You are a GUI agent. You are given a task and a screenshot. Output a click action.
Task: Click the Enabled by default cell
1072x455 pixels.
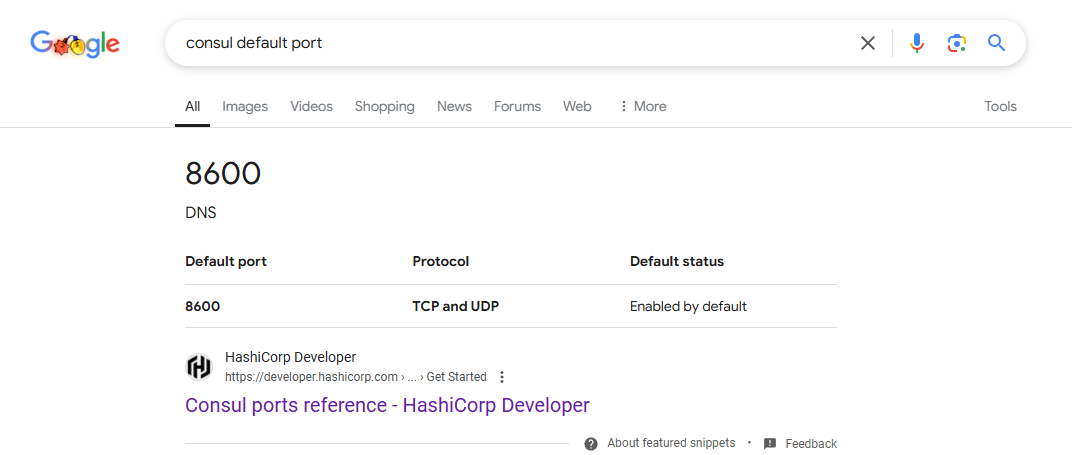point(688,307)
